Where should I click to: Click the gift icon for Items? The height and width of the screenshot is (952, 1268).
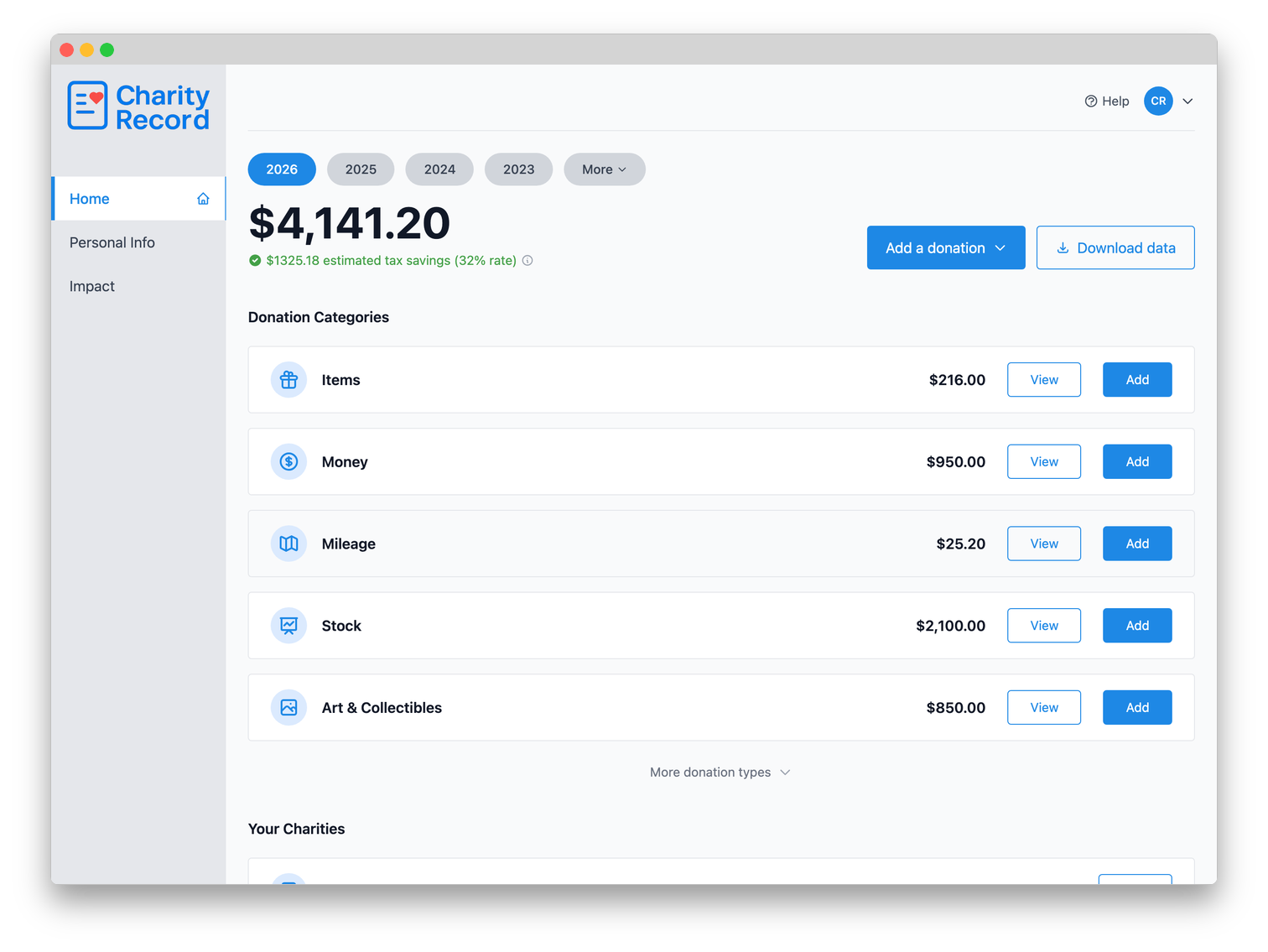click(x=288, y=380)
